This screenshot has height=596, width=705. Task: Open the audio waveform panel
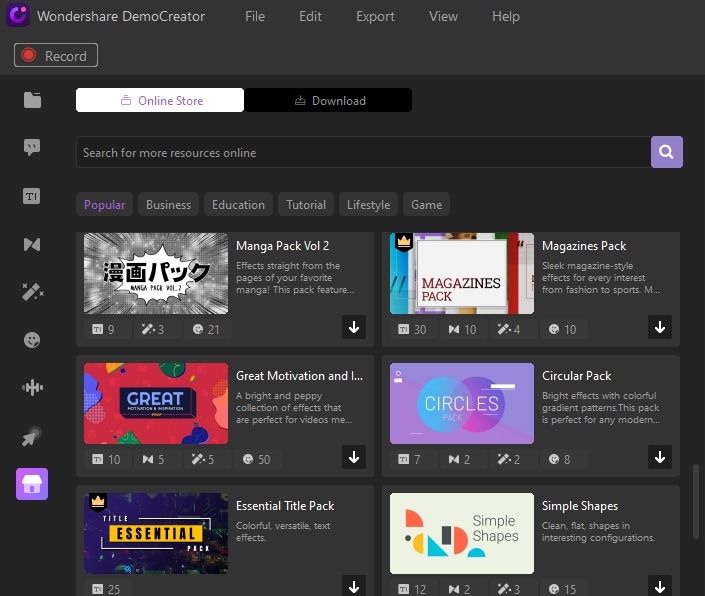pos(32,388)
